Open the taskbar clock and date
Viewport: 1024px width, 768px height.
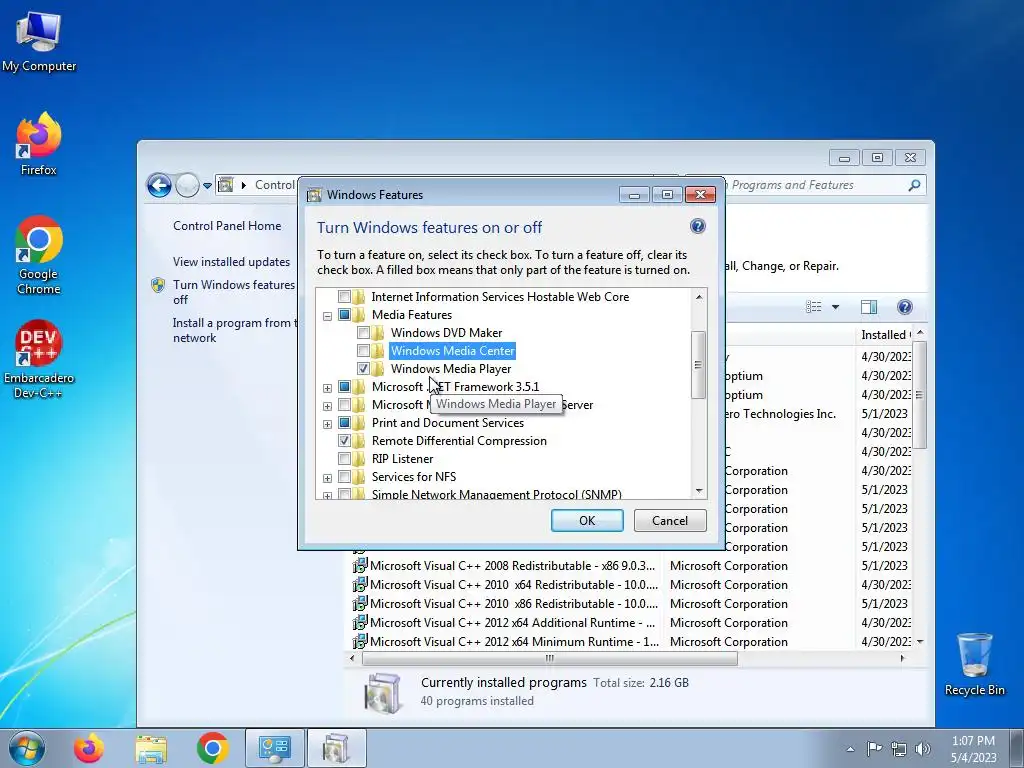coord(973,749)
